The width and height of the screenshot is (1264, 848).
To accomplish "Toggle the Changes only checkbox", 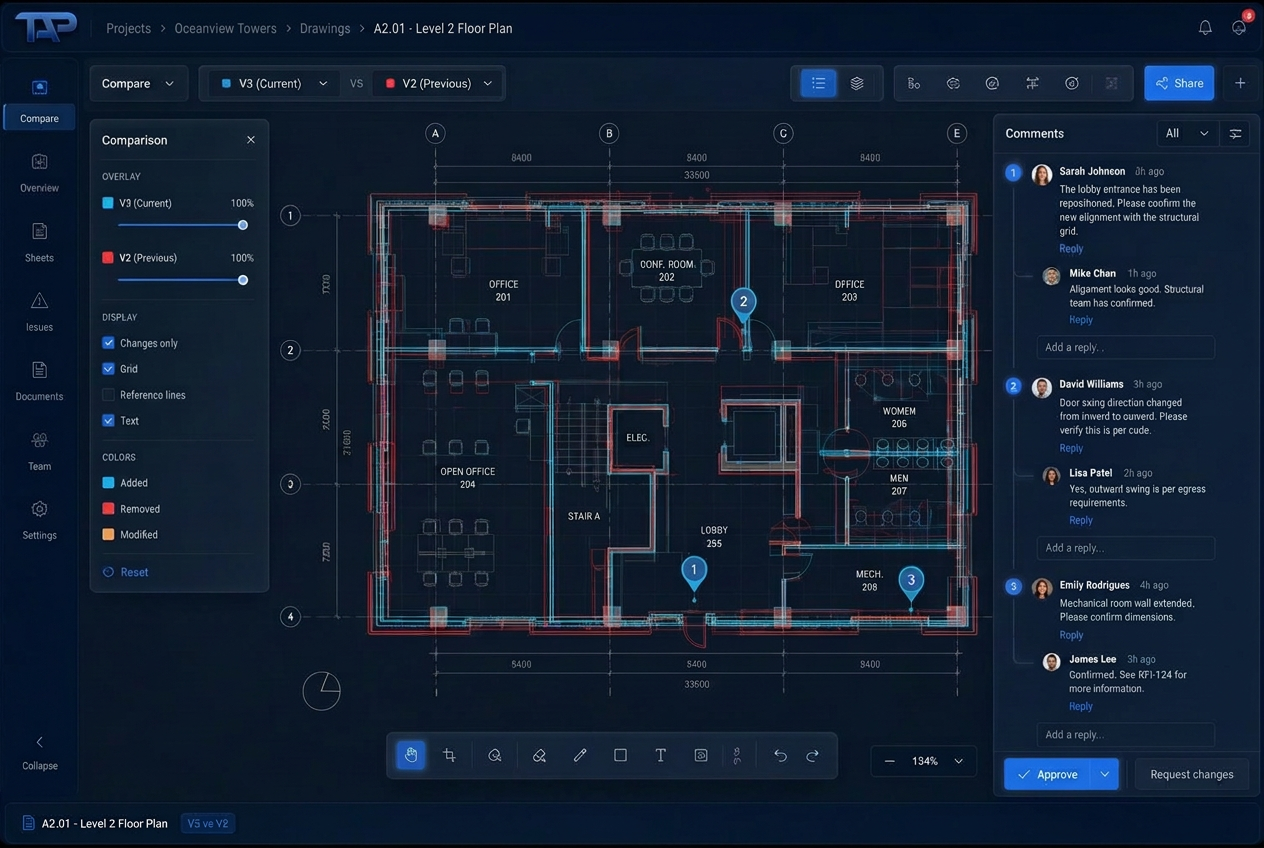I will [108, 343].
